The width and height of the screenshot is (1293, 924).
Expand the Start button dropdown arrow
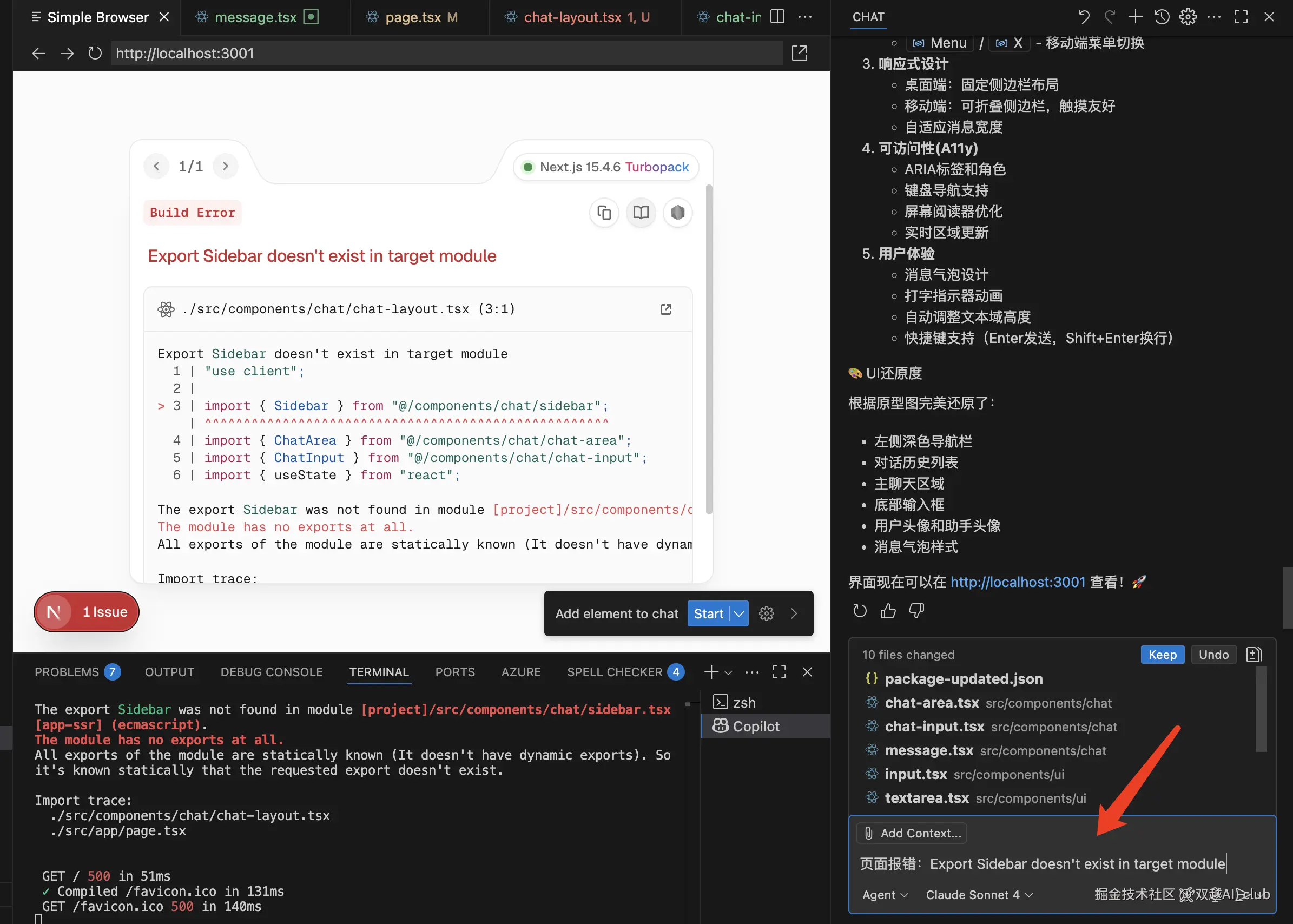pyautogui.click(x=739, y=614)
